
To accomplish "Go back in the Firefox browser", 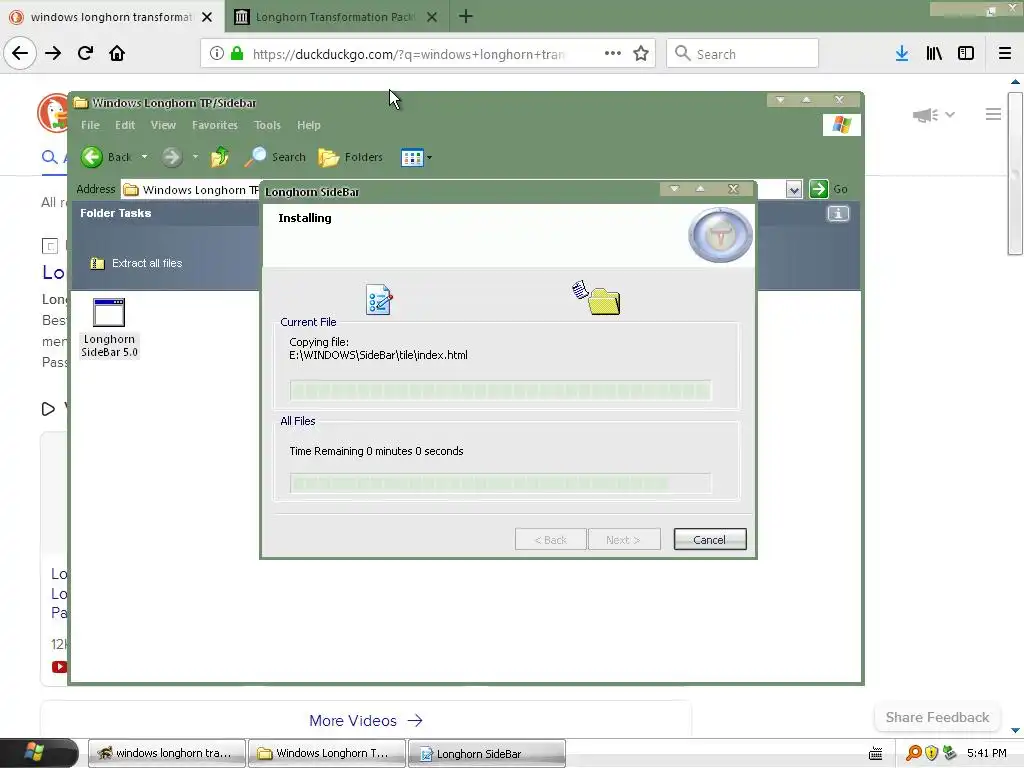I will pos(20,53).
